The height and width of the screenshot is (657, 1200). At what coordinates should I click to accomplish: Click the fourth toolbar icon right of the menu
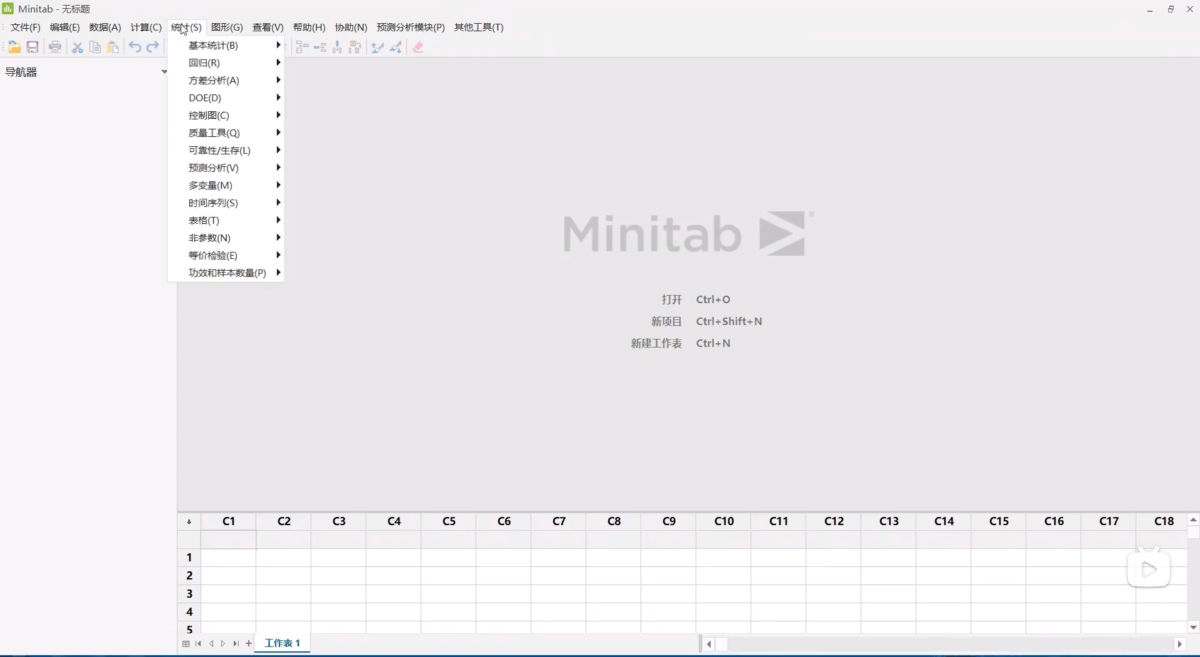[355, 47]
